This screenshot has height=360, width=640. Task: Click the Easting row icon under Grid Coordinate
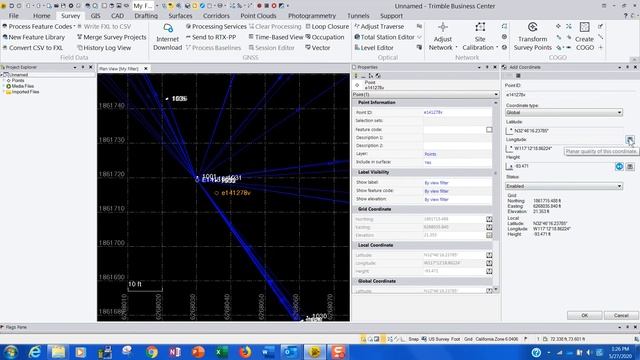pyautogui.click(x=489, y=227)
